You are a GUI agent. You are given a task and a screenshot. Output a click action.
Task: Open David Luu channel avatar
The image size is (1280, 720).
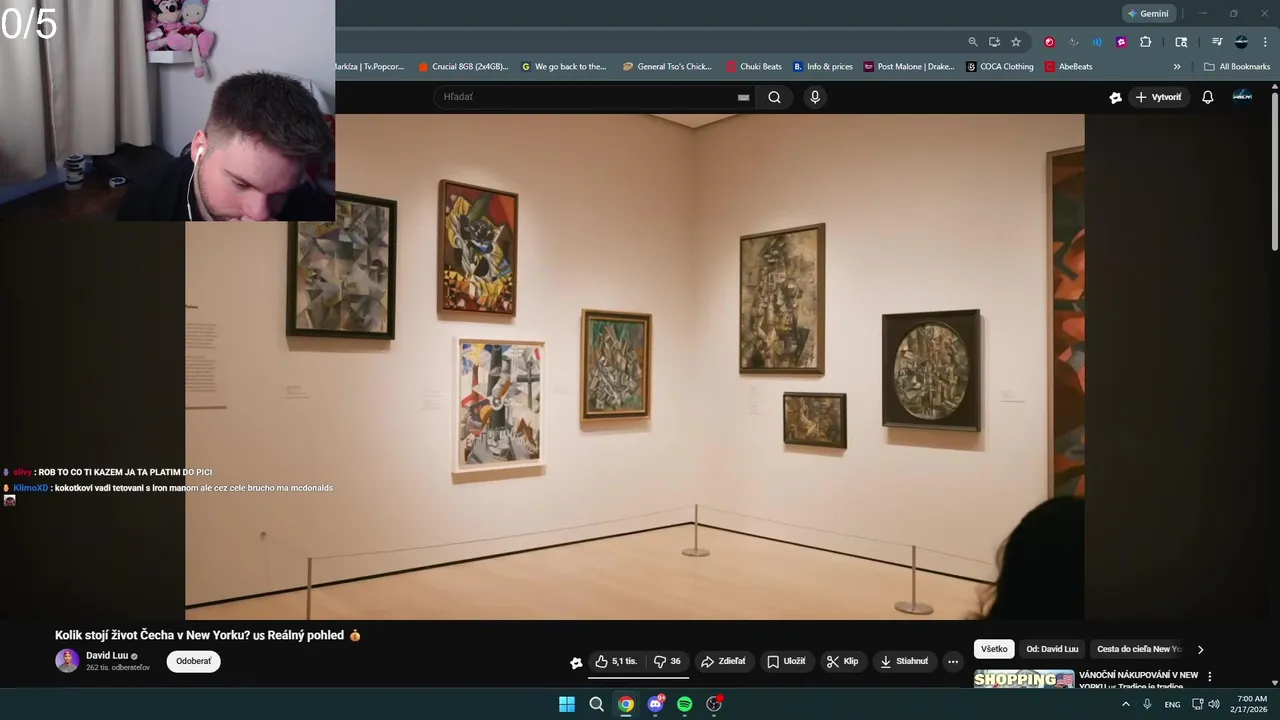pyautogui.click(x=67, y=661)
